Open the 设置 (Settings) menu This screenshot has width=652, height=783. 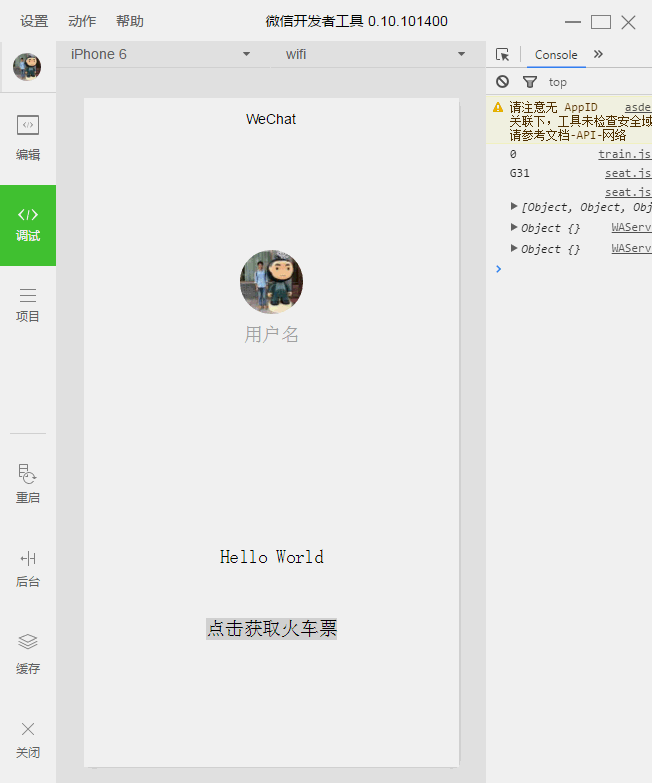click(x=34, y=21)
